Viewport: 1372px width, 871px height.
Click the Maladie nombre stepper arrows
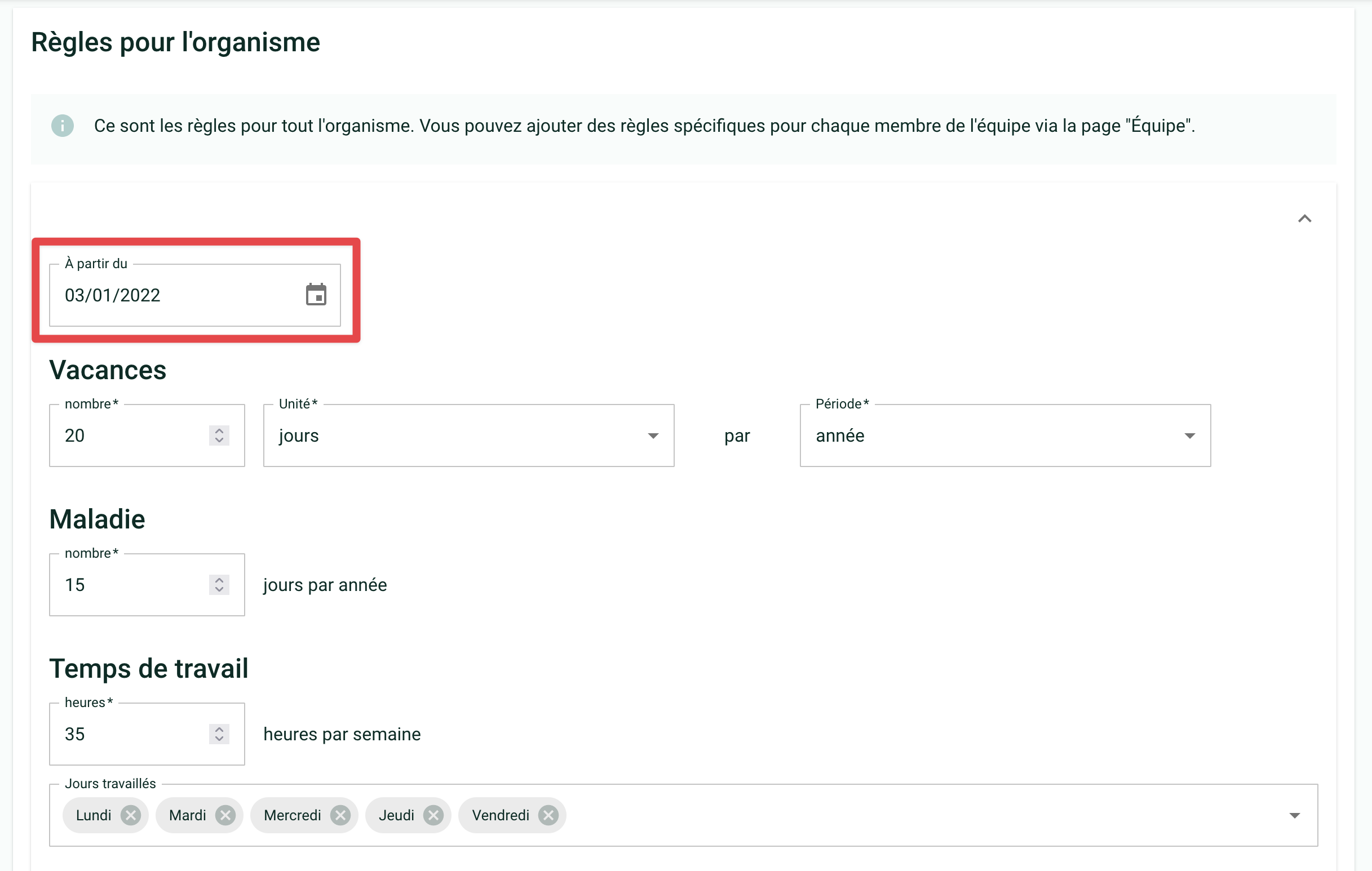(x=219, y=585)
